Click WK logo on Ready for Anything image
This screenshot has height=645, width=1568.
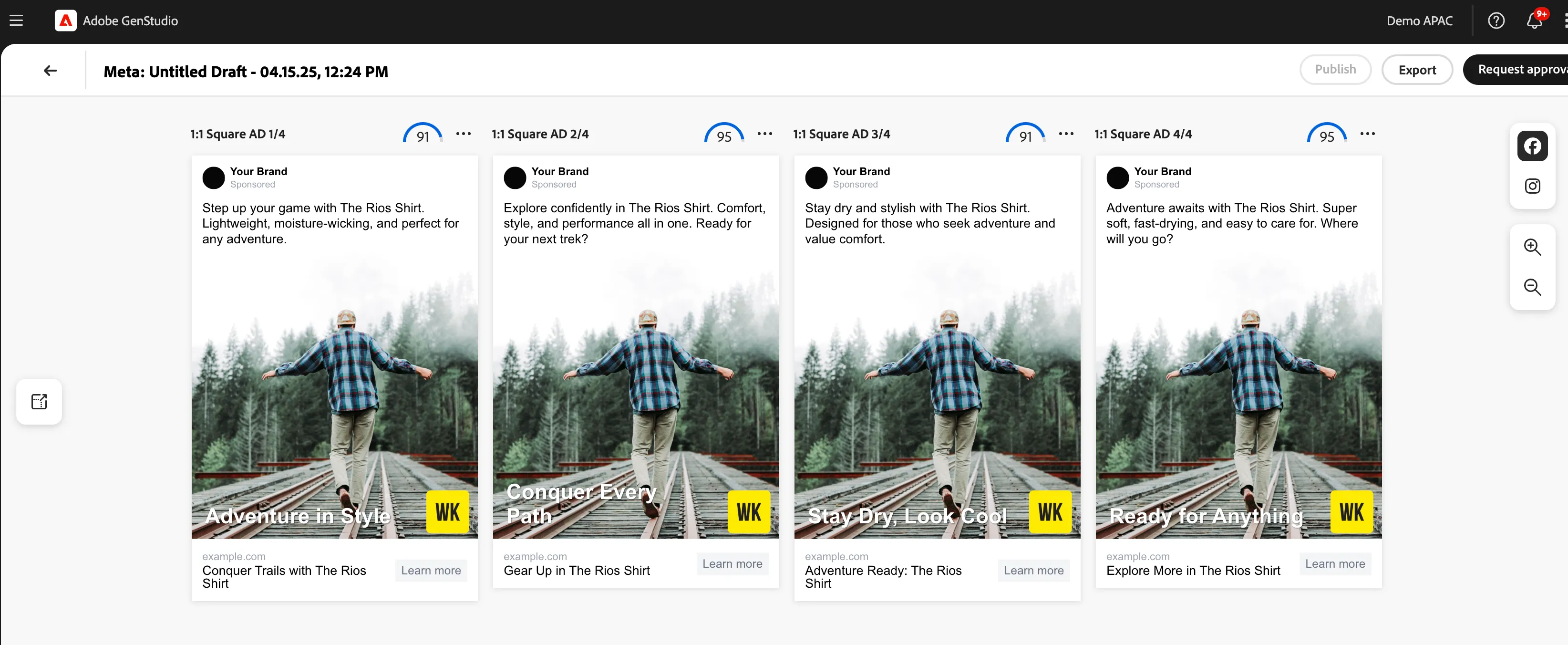(x=1351, y=512)
